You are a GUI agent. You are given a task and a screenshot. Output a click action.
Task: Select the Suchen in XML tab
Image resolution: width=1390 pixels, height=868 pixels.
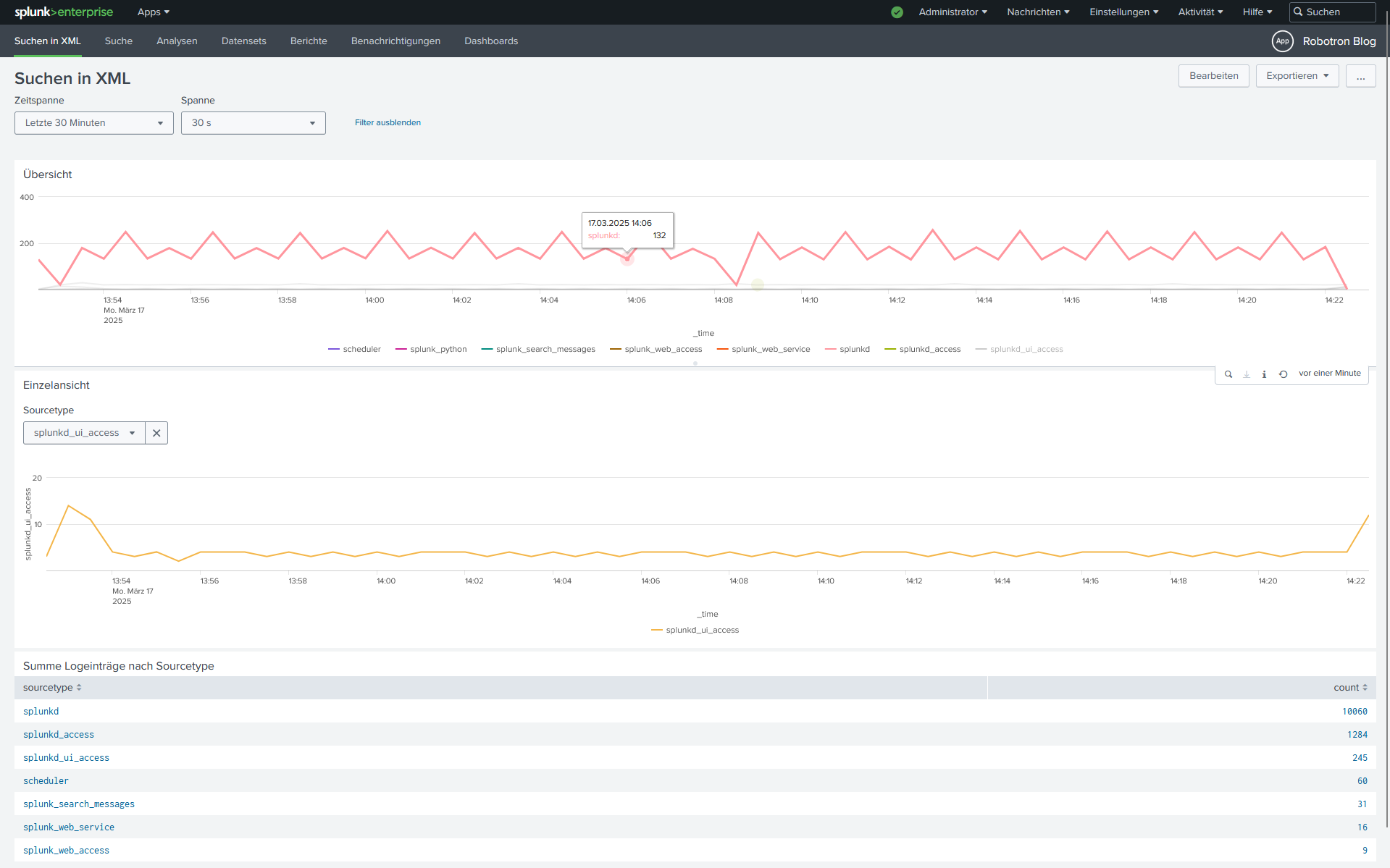(x=48, y=41)
